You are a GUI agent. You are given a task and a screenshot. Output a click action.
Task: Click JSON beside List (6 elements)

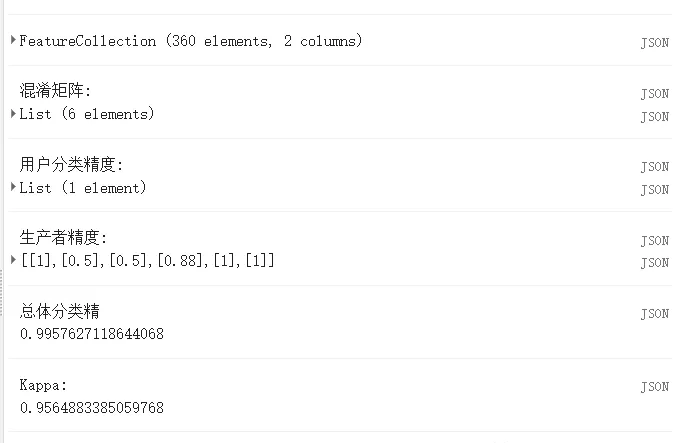[655, 116]
